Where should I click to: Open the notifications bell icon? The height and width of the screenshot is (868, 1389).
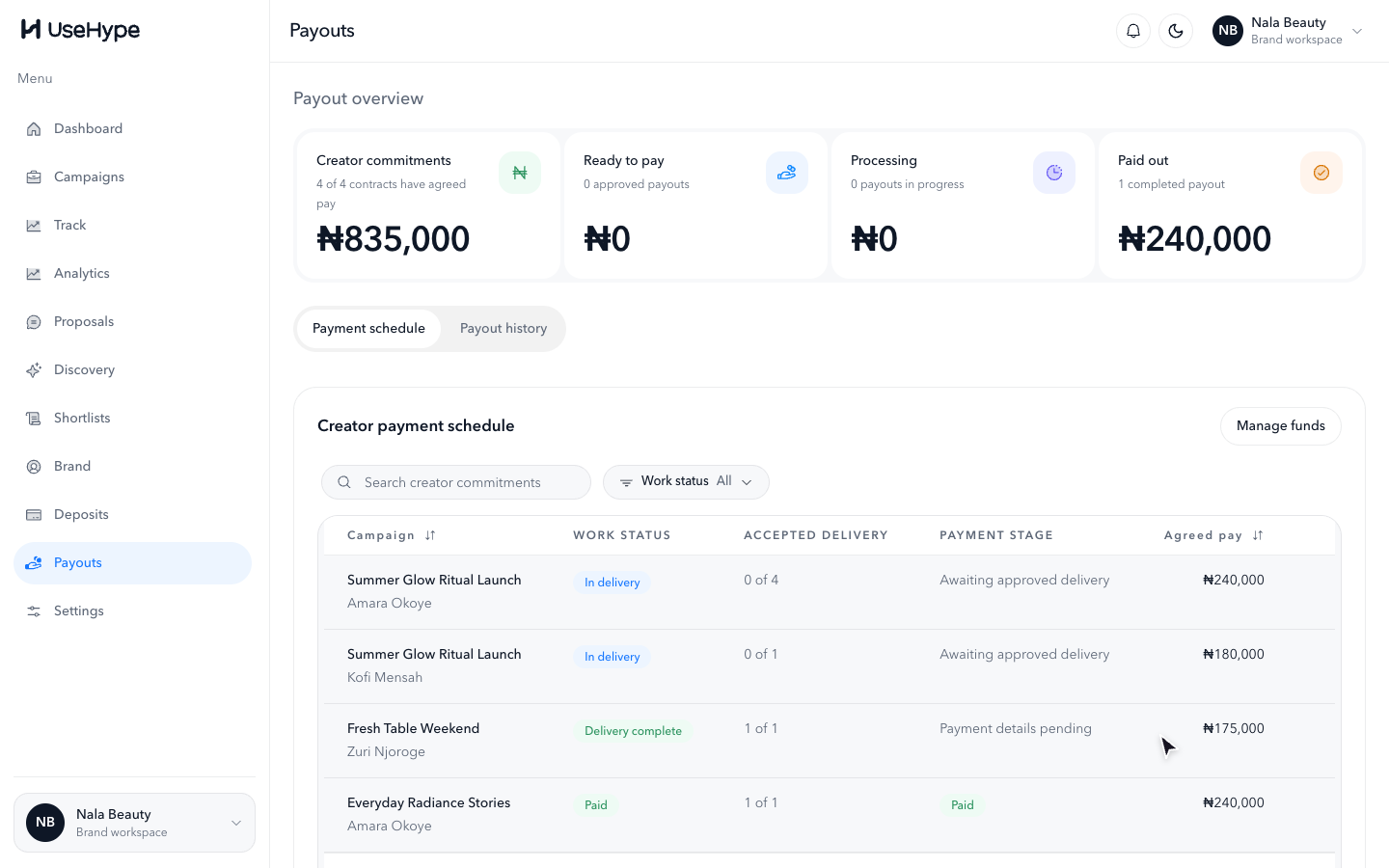pyautogui.click(x=1133, y=31)
